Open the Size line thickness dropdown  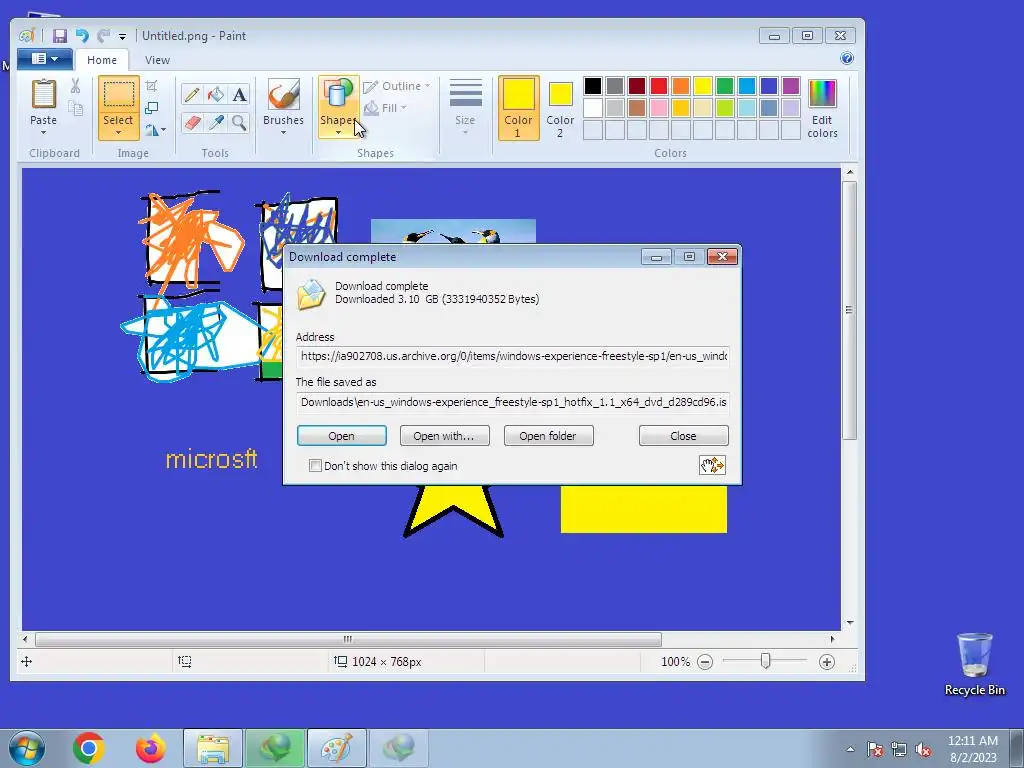click(466, 108)
